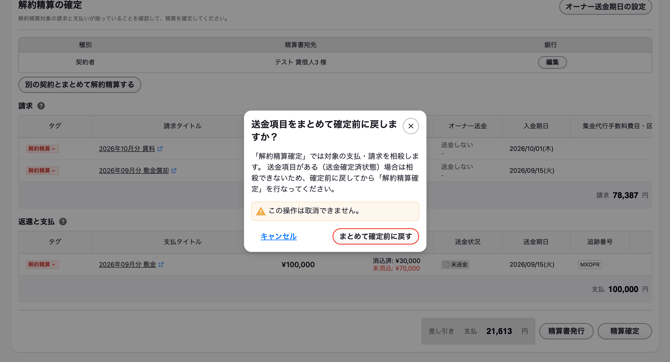Click the 送金期日 column header

pos(536,242)
